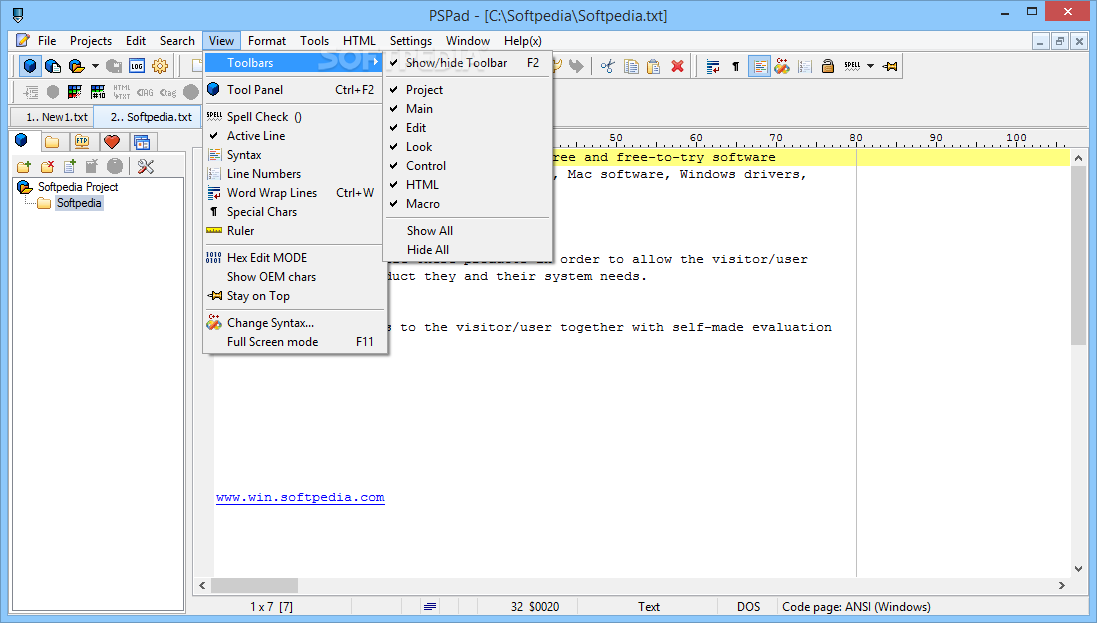Click the stay on top pin toolbar icon
The width and height of the screenshot is (1097, 623).
[890, 66]
